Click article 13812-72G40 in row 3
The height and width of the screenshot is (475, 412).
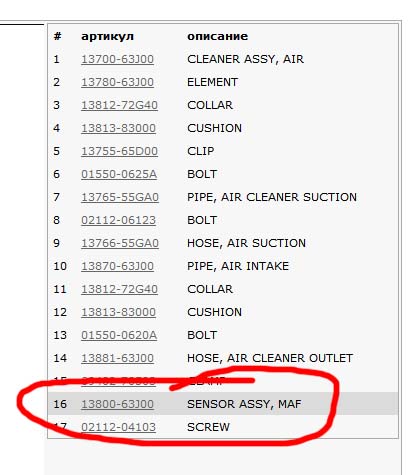pyautogui.click(x=119, y=105)
